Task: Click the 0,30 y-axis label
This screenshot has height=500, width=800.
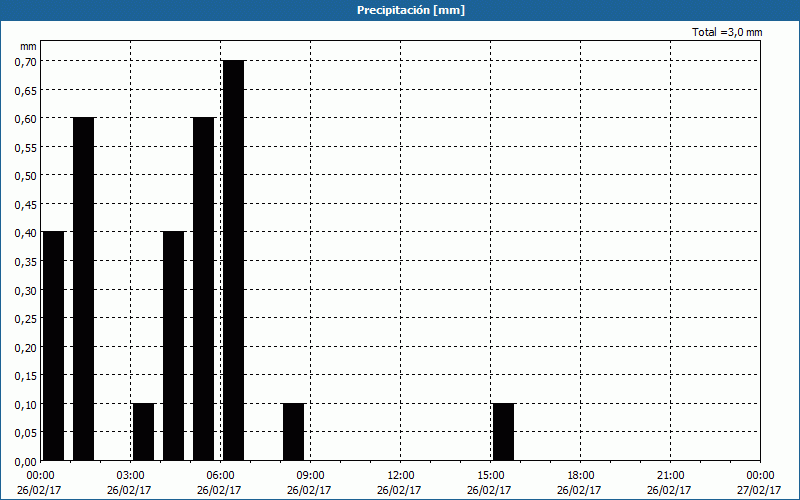Action: [x=26, y=290]
